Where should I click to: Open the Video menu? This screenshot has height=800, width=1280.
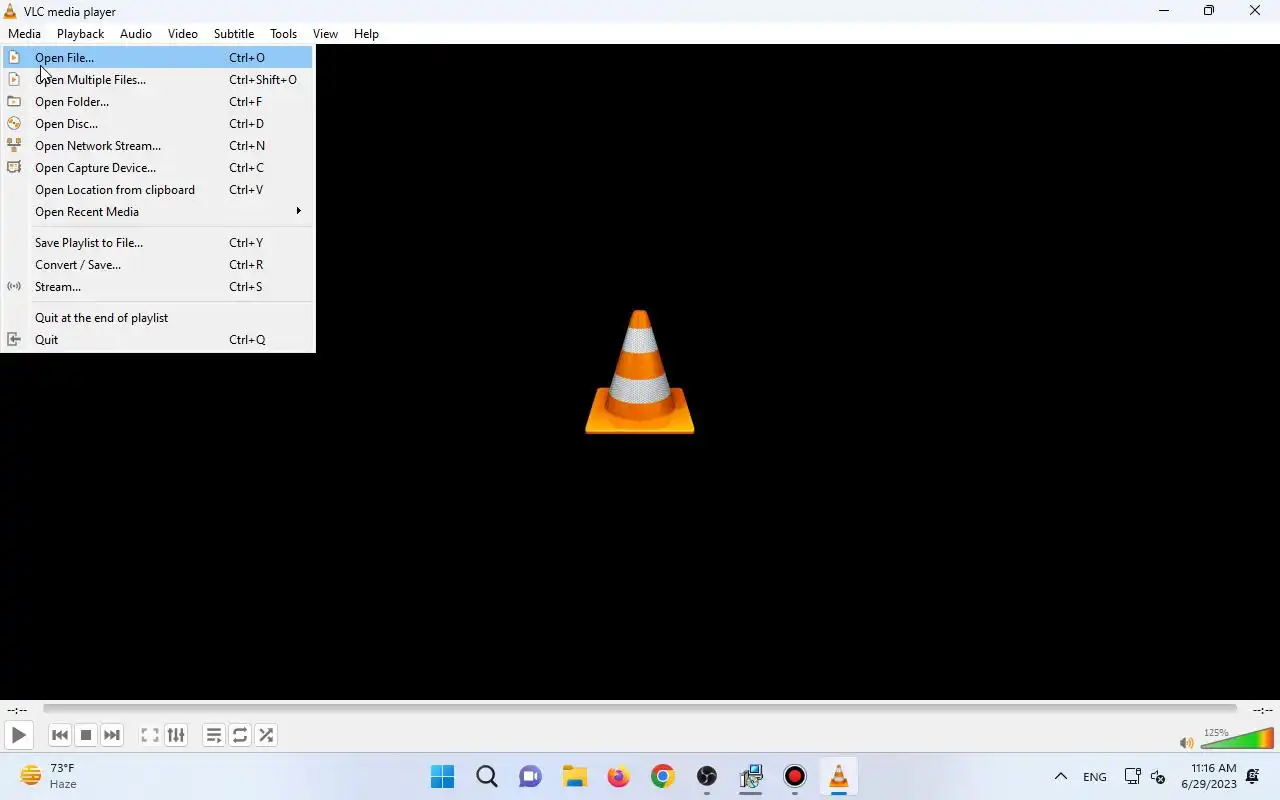click(183, 34)
